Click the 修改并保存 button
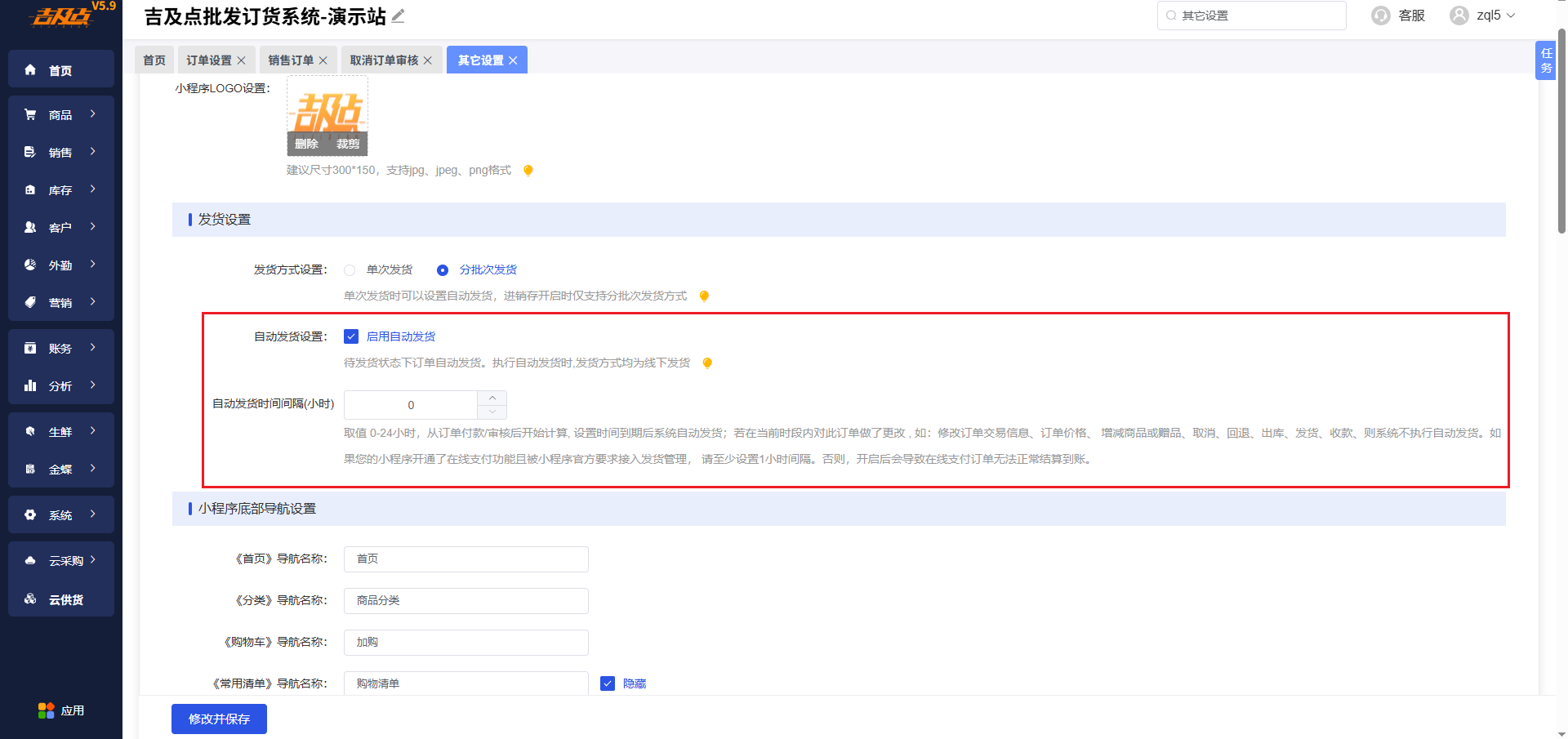 click(219, 719)
